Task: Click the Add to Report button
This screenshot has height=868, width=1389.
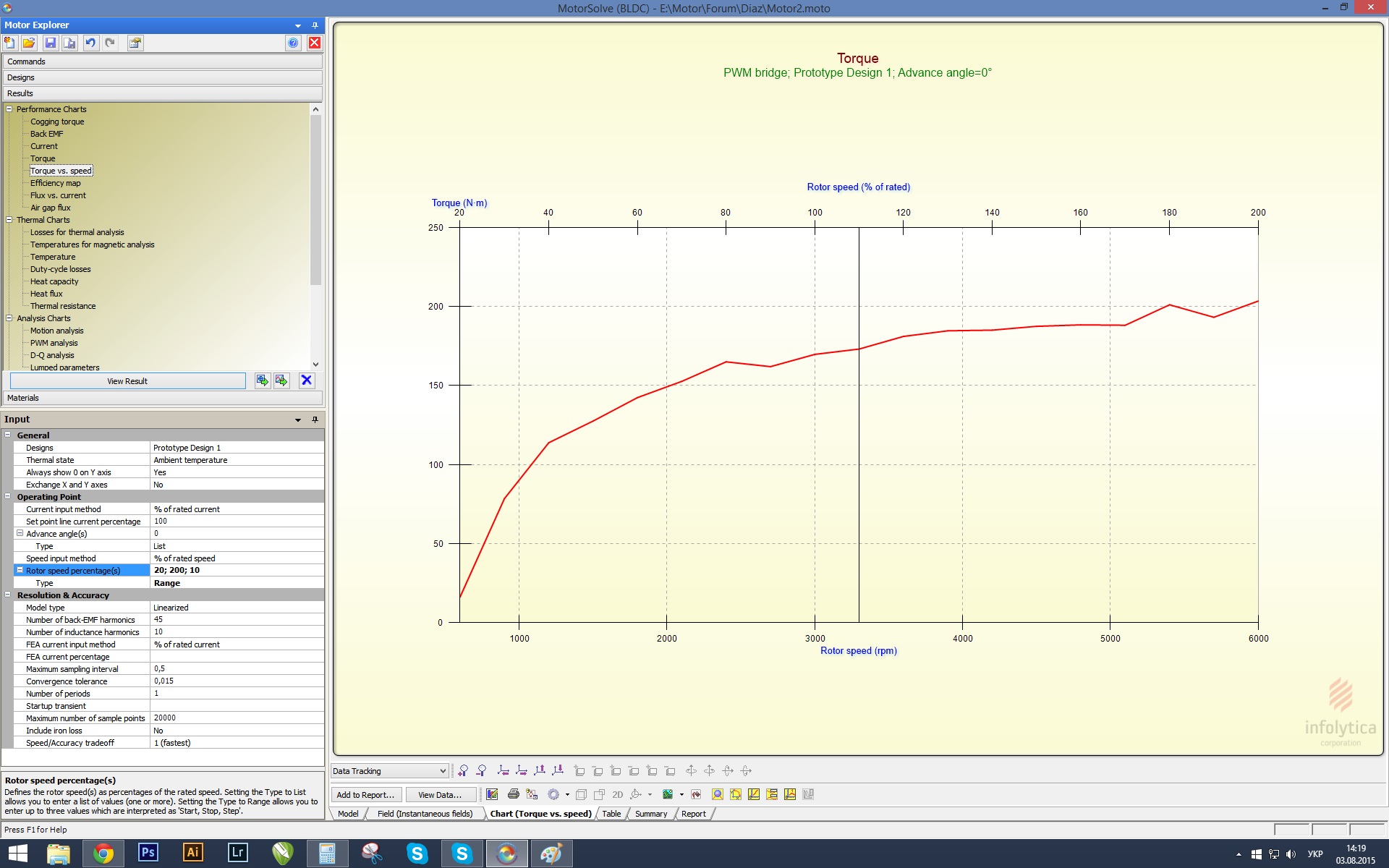Action: 365,795
